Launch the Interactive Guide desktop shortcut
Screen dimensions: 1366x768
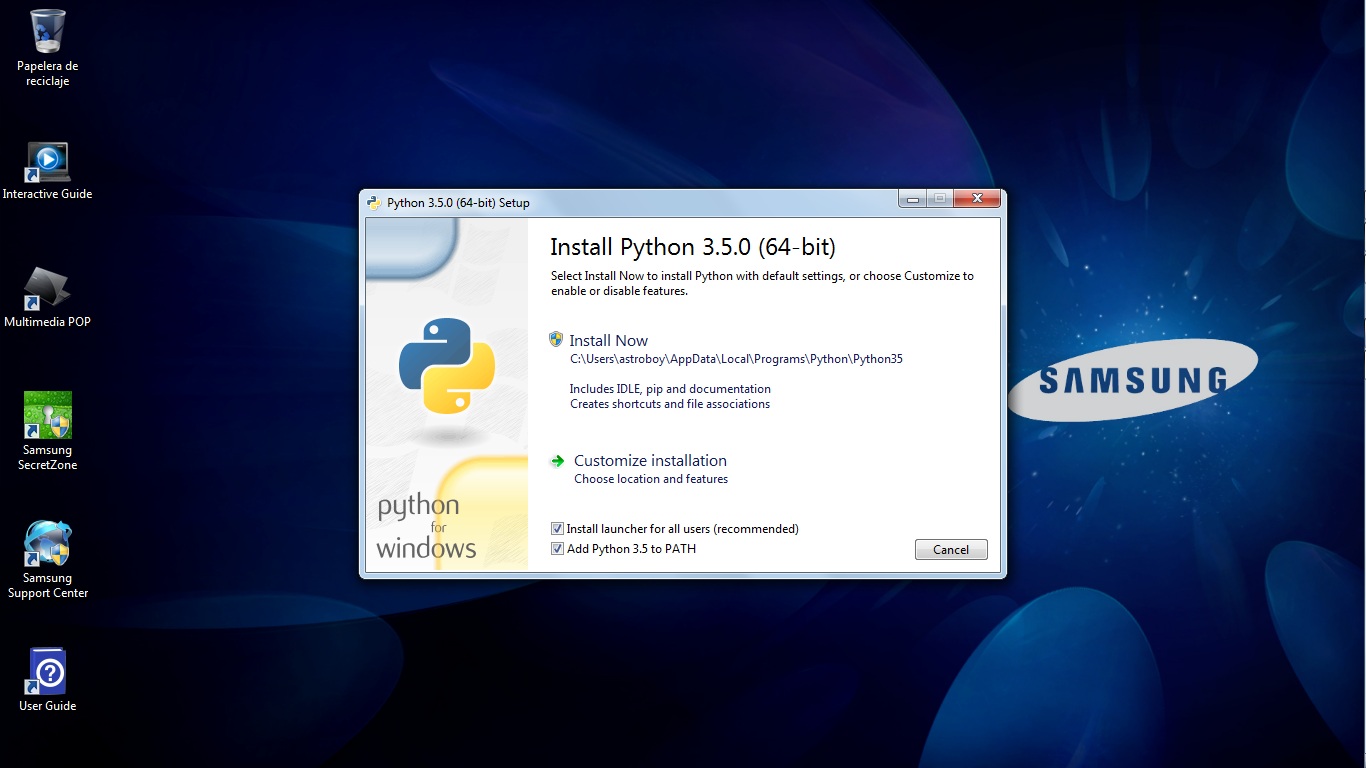(46, 160)
